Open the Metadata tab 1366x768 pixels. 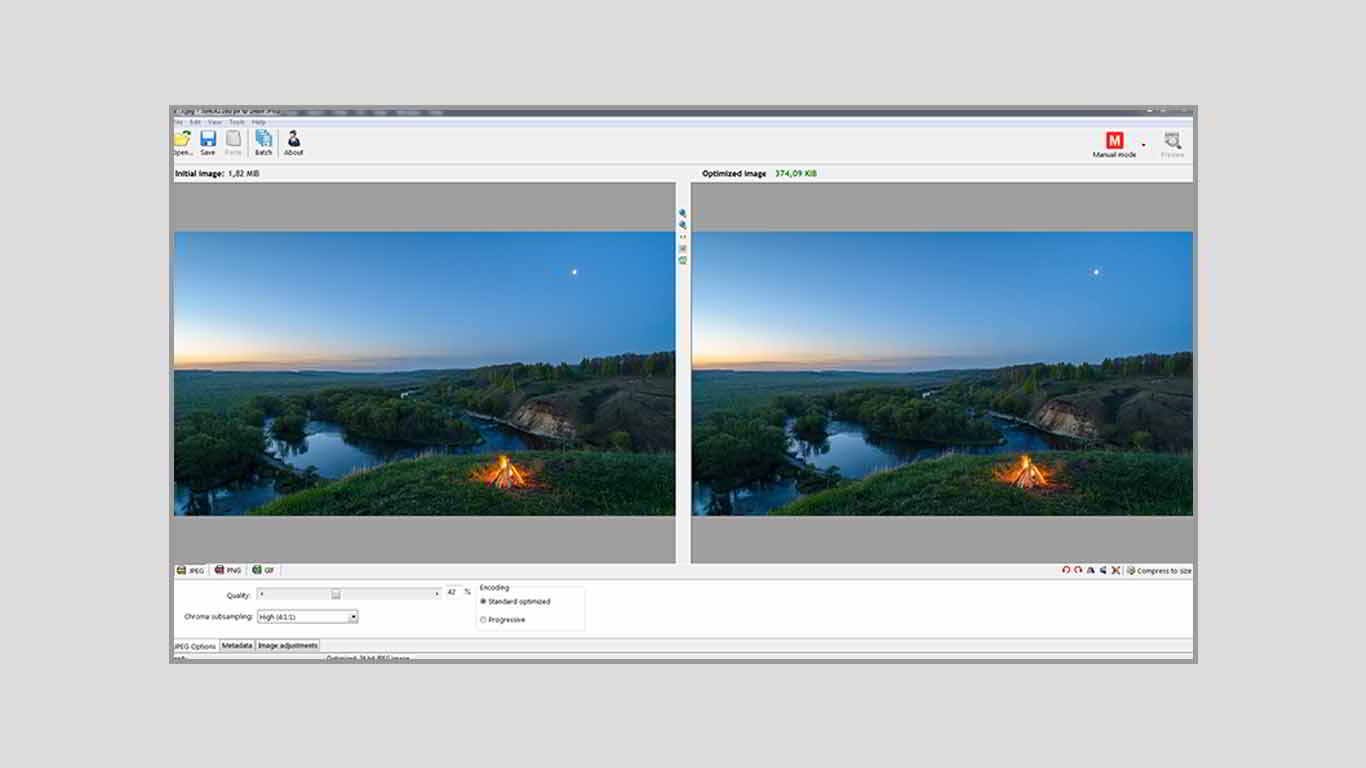tap(237, 646)
